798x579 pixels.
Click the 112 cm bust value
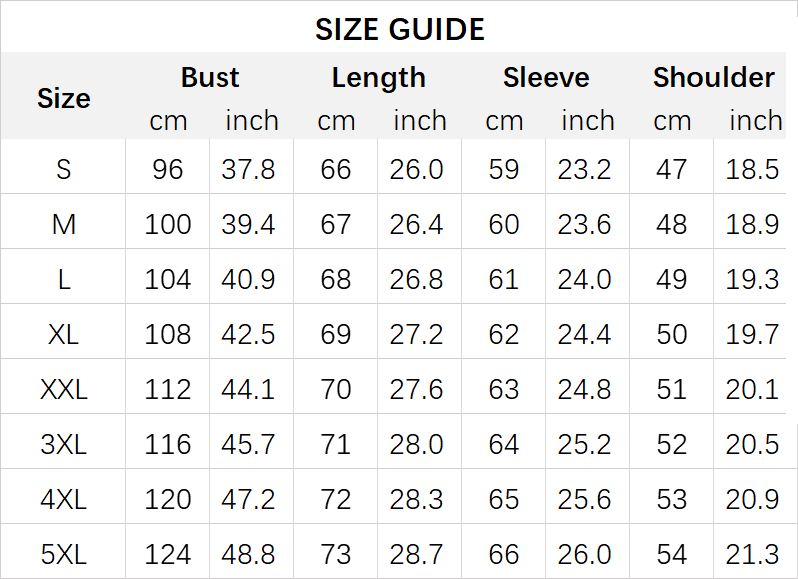[167, 389]
